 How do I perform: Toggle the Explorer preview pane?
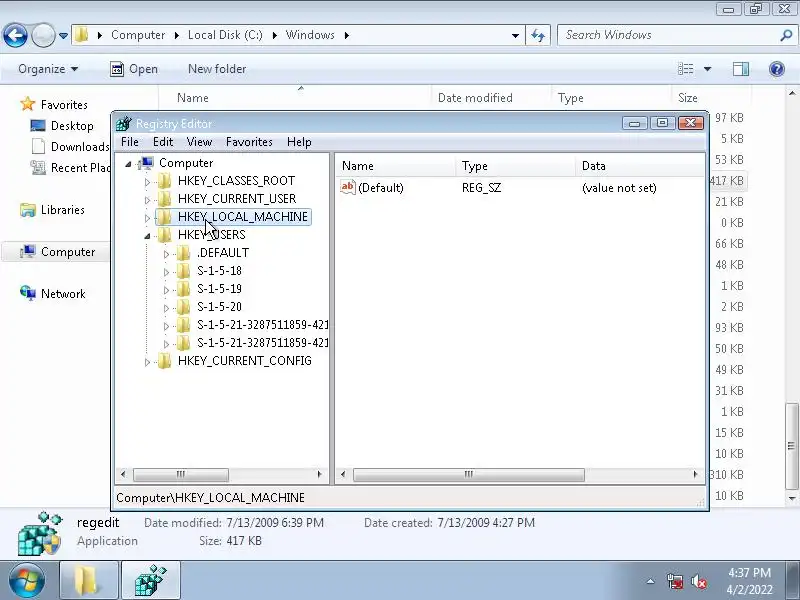(x=740, y=69)
